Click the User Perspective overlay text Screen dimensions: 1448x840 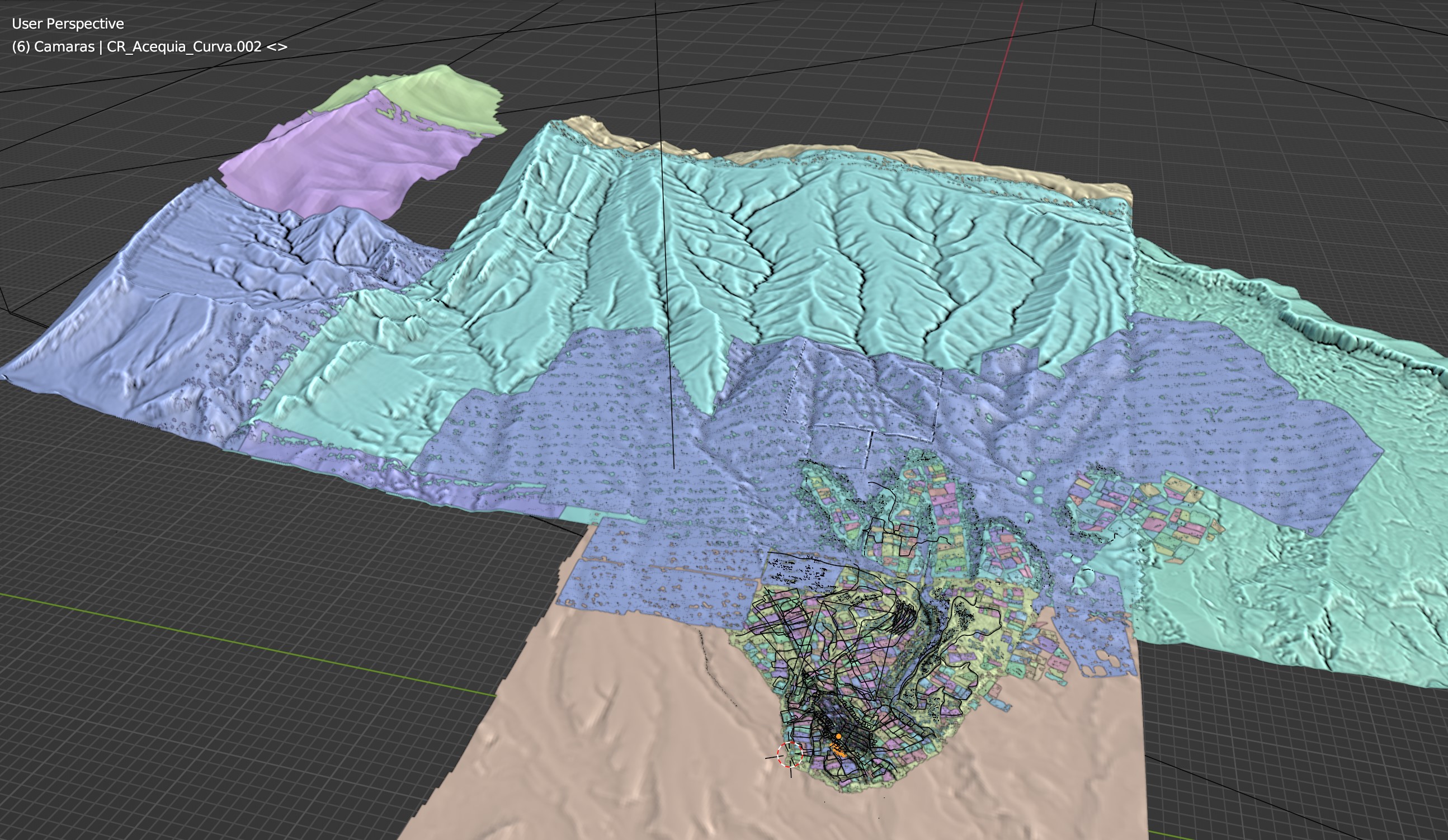point(68,23)
